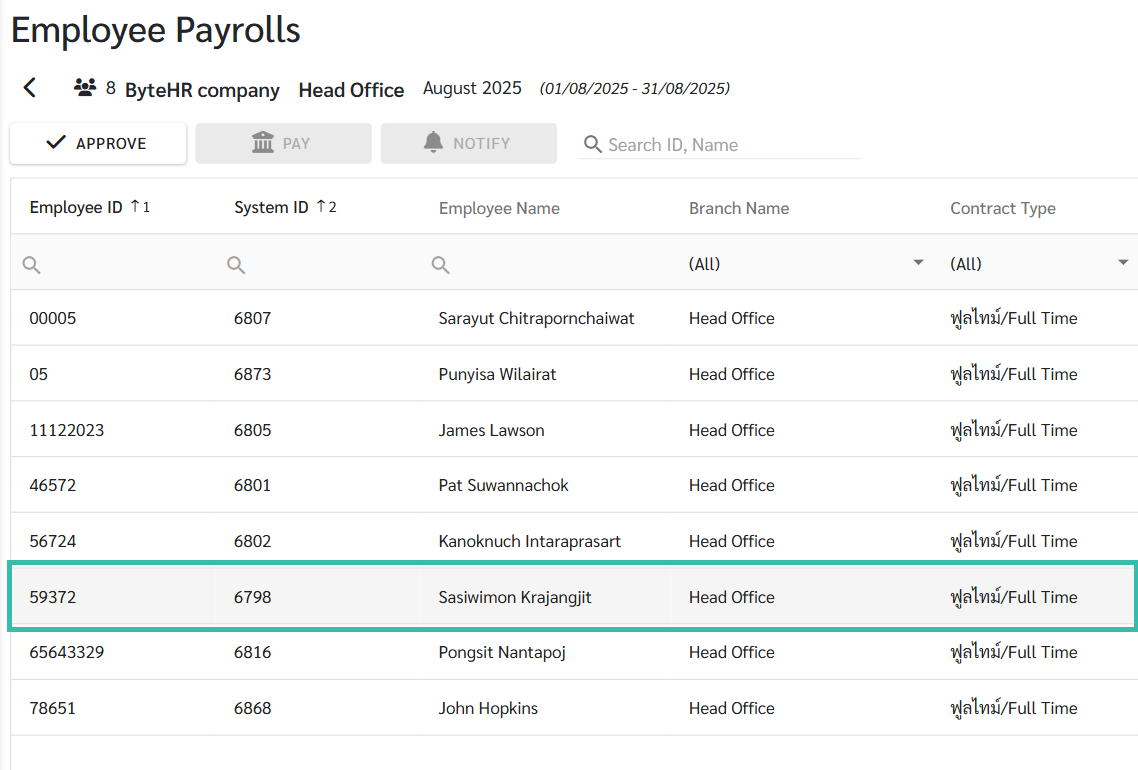Click the date range (01/08/2025 - 31/08/2025)
The image size is (1138, 770).
(635, 89)
